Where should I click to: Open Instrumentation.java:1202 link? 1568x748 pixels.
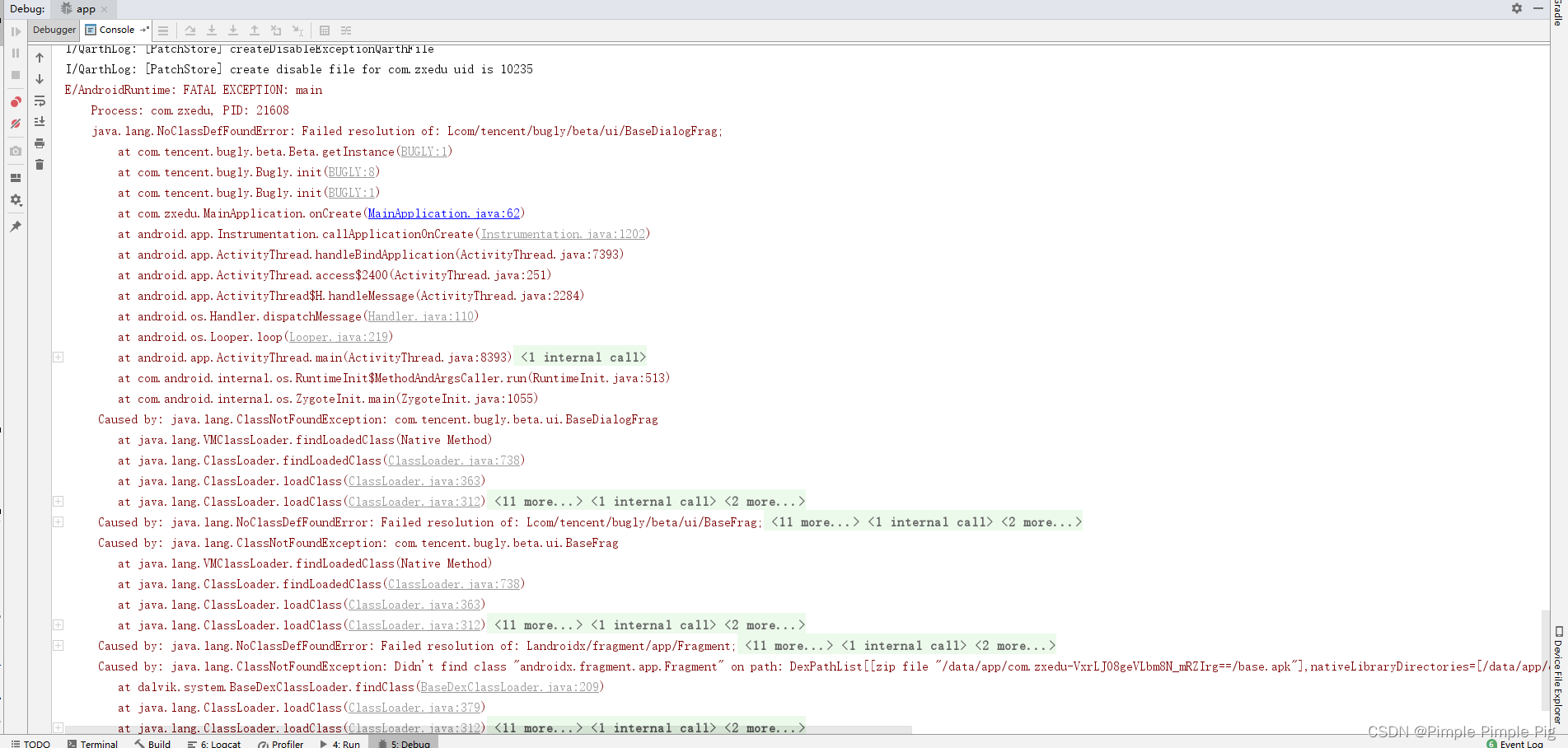(563, 234)
